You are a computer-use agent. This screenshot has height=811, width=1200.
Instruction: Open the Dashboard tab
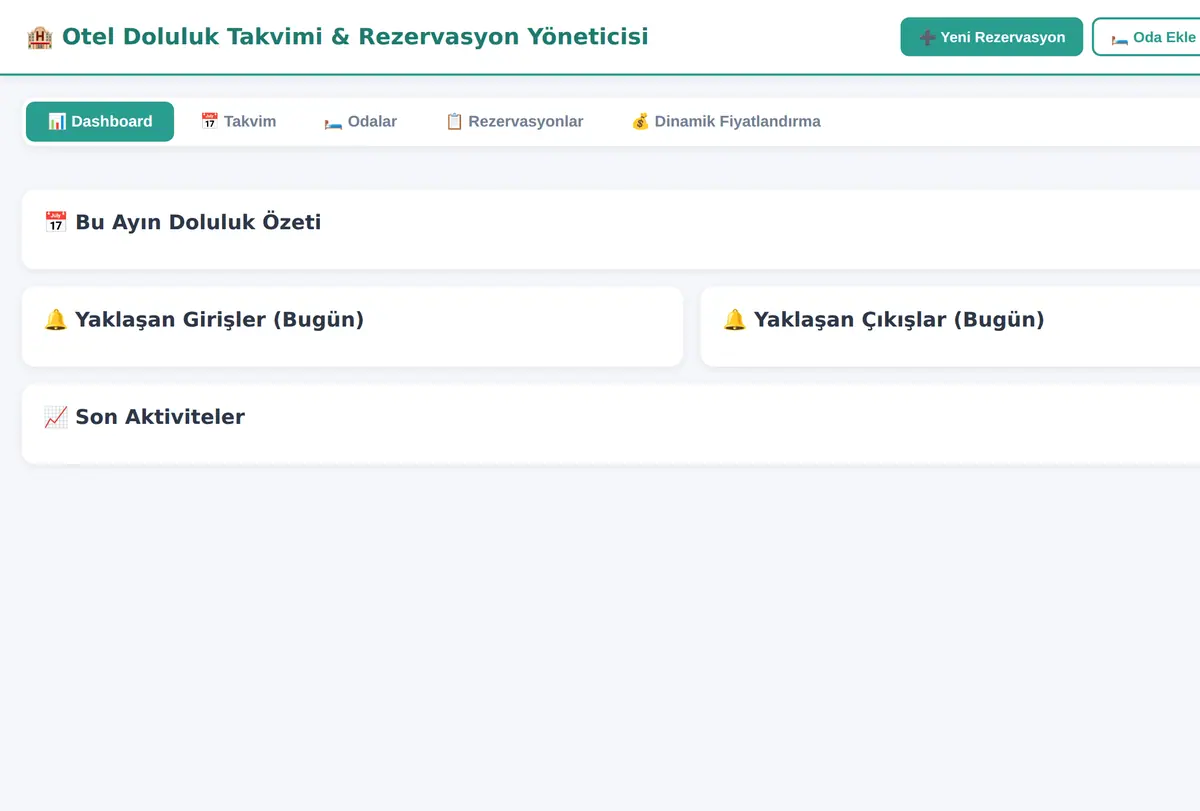(x=100, y=121)
